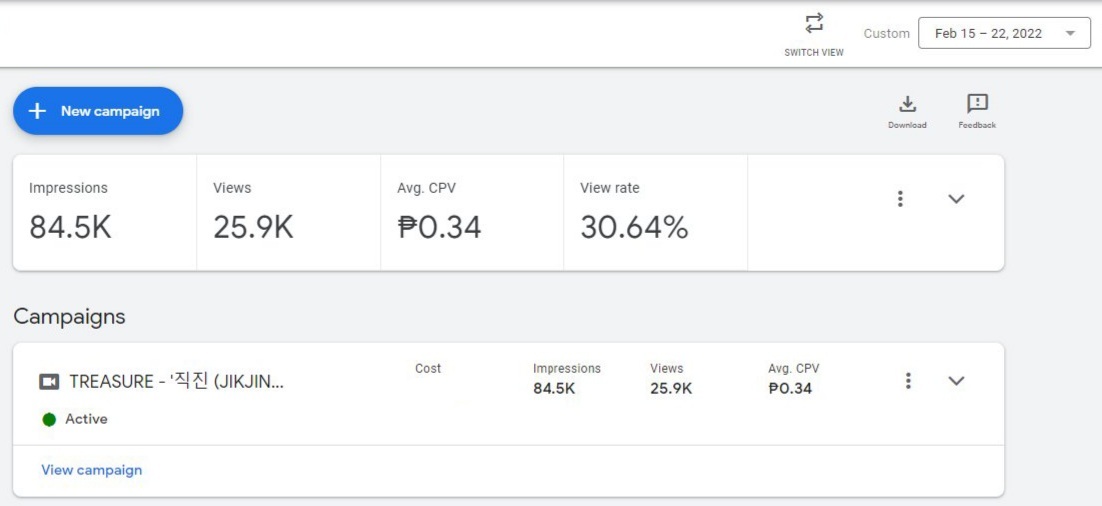This screenshot has height=506, width=1102.
Task: Expand the metrics summary card chevron
Action: point(956,199)
